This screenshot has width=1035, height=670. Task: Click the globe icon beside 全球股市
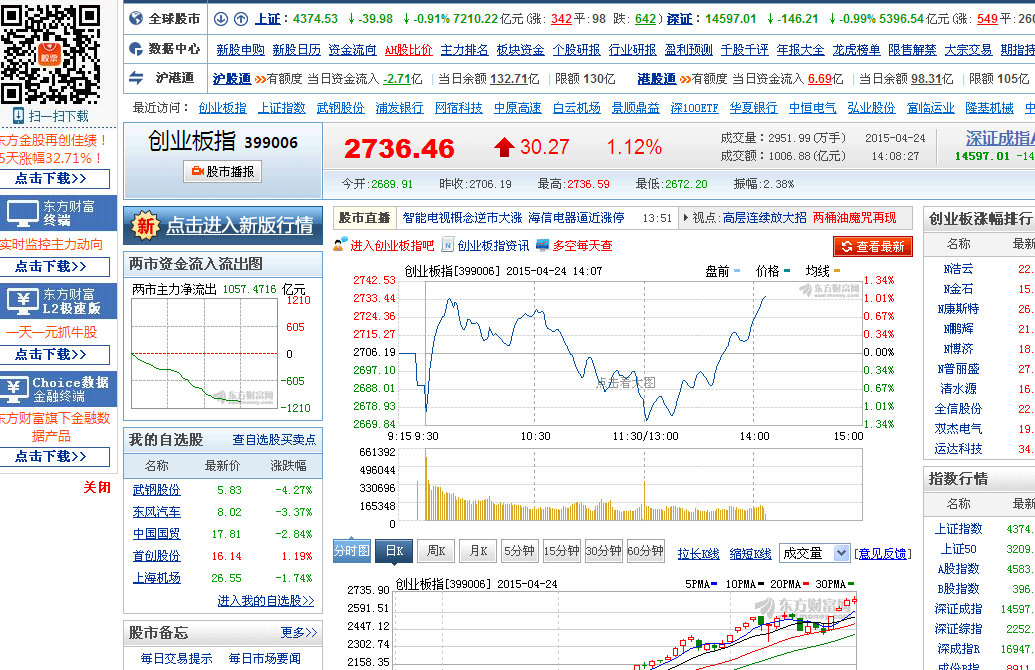136,18
